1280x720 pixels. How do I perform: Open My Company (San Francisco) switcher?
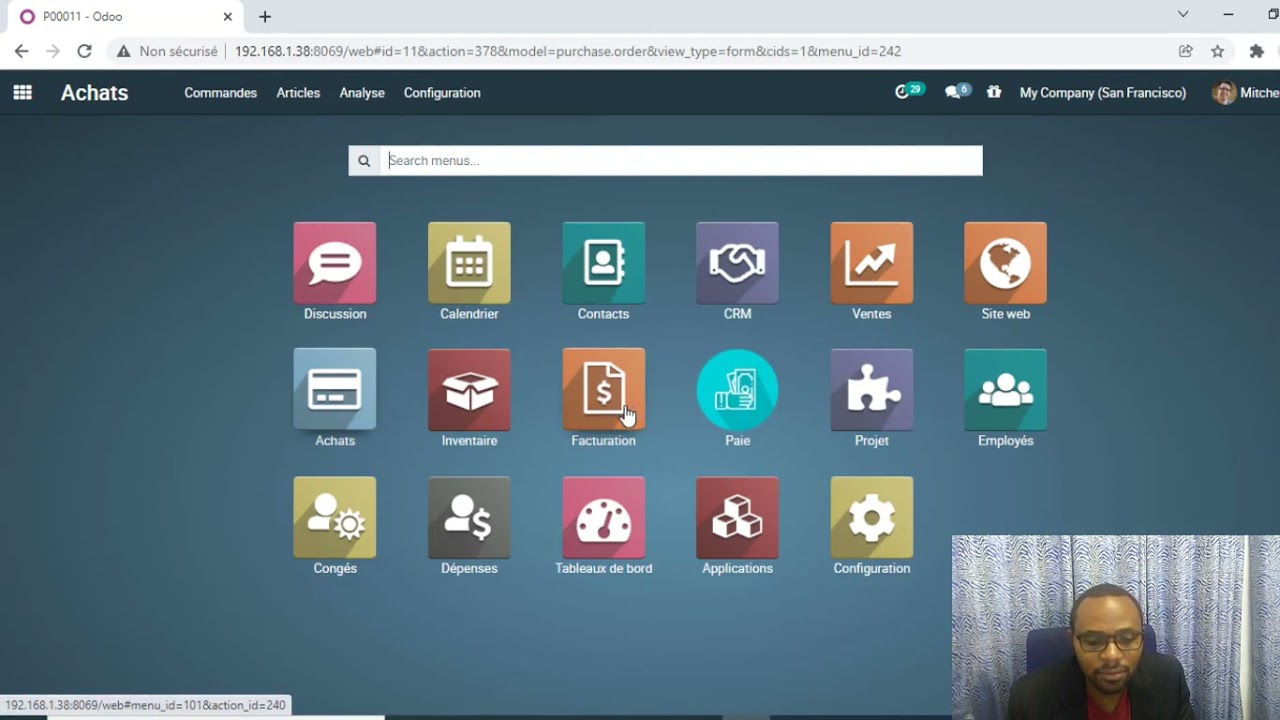point(1102,93)
